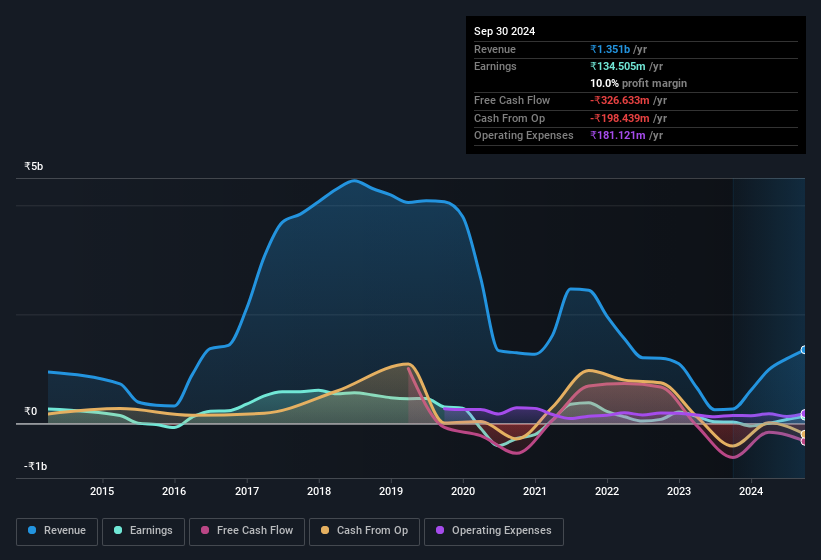Select the 2015 x-axis label
Screen dimensions: 821x560
[102, 491]
